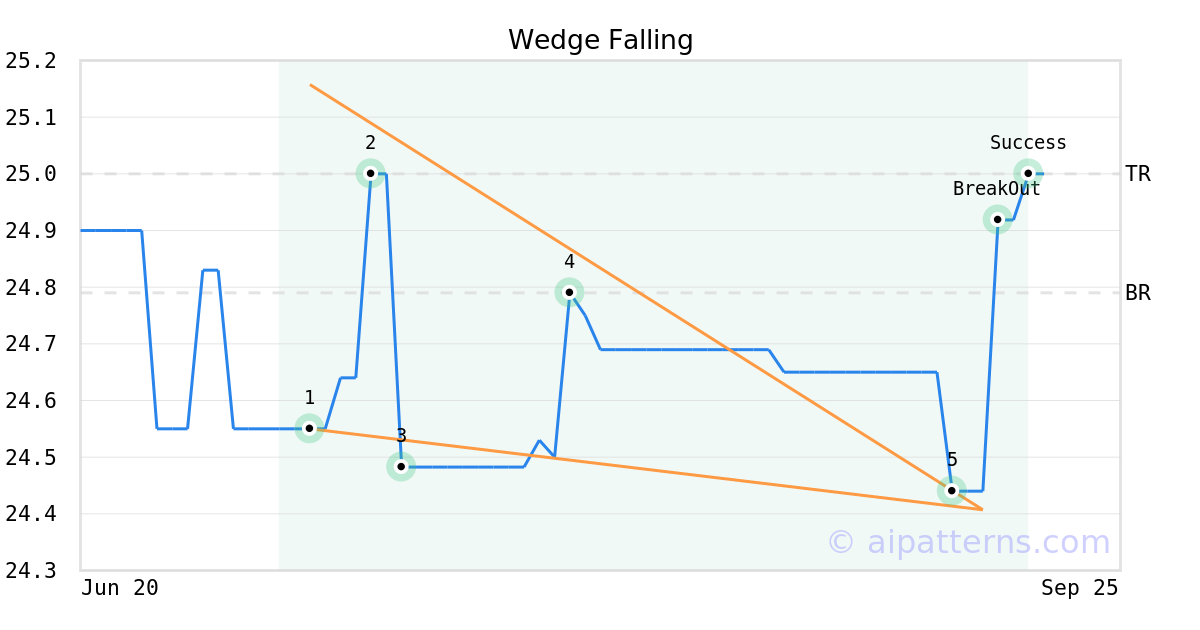Click pivot point marker 5
This screenshot has height=630, width=1200.
[x=951, y=490]
